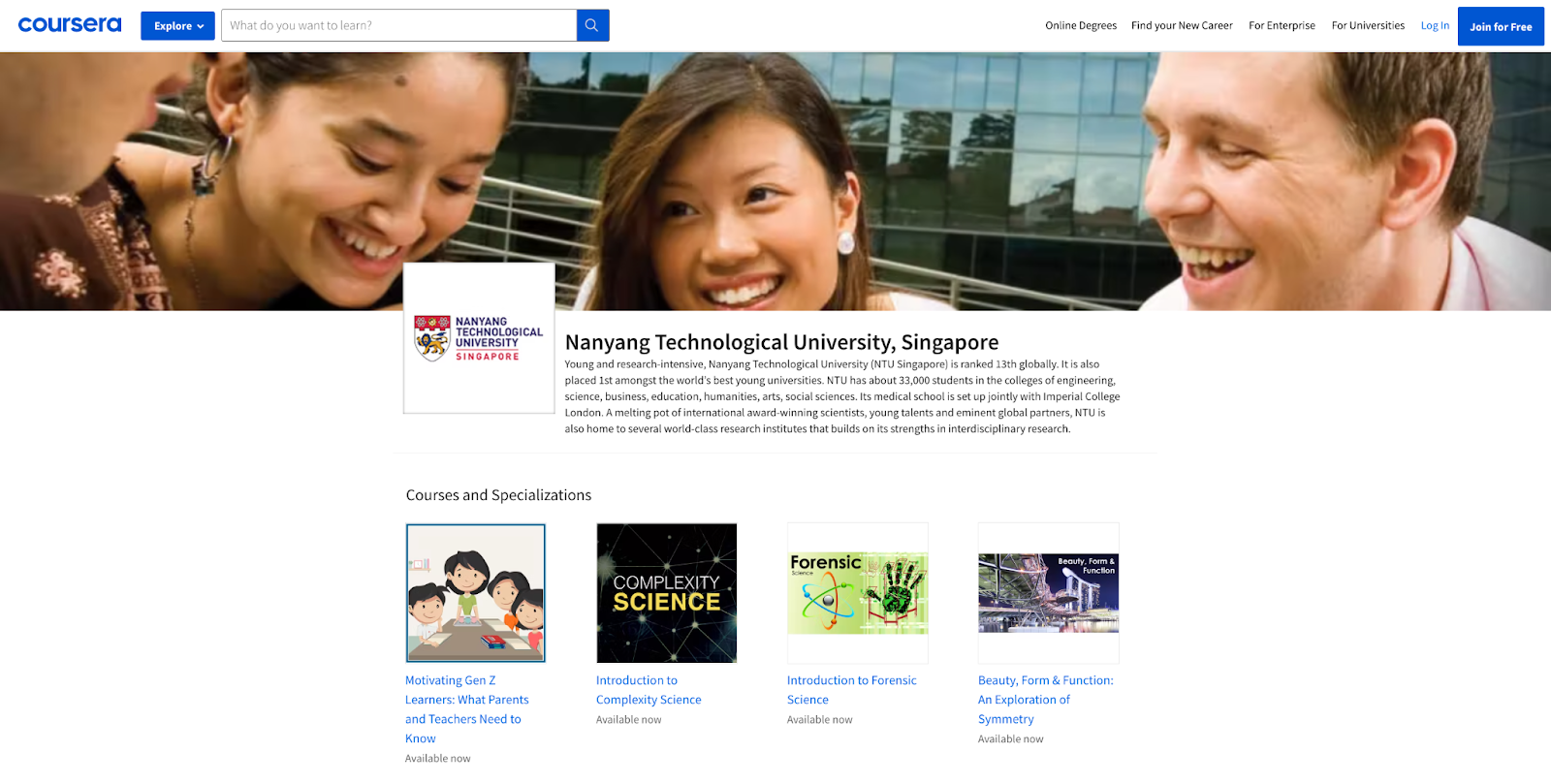This screenshot has width=1551, height=784.
Task: Open the Complexity Science course thumbnail
Action: 667,593
